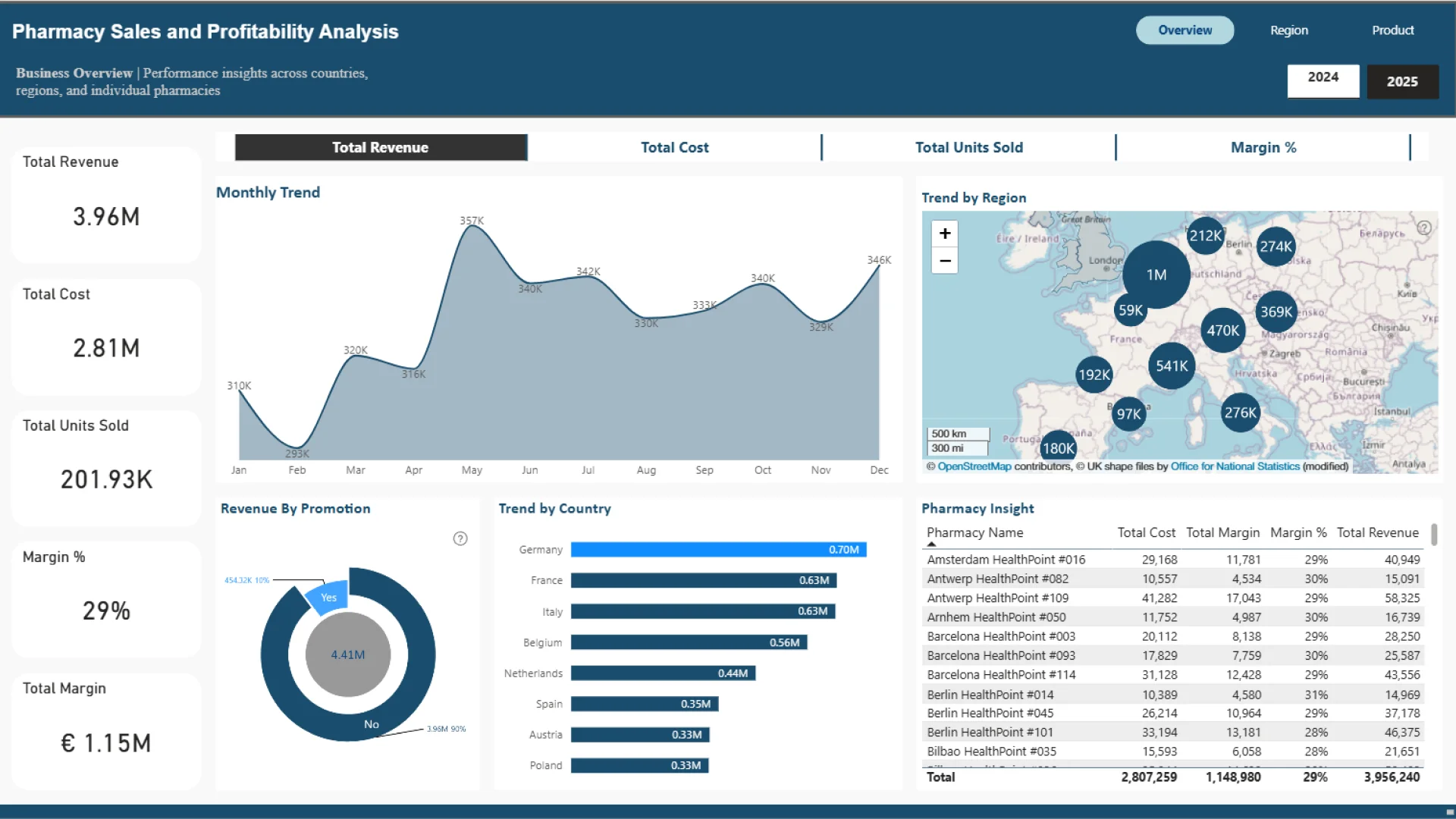Viewport: 1456px width, 819px height.
Task: Go to the Region page
Action: pos(1288,30)
